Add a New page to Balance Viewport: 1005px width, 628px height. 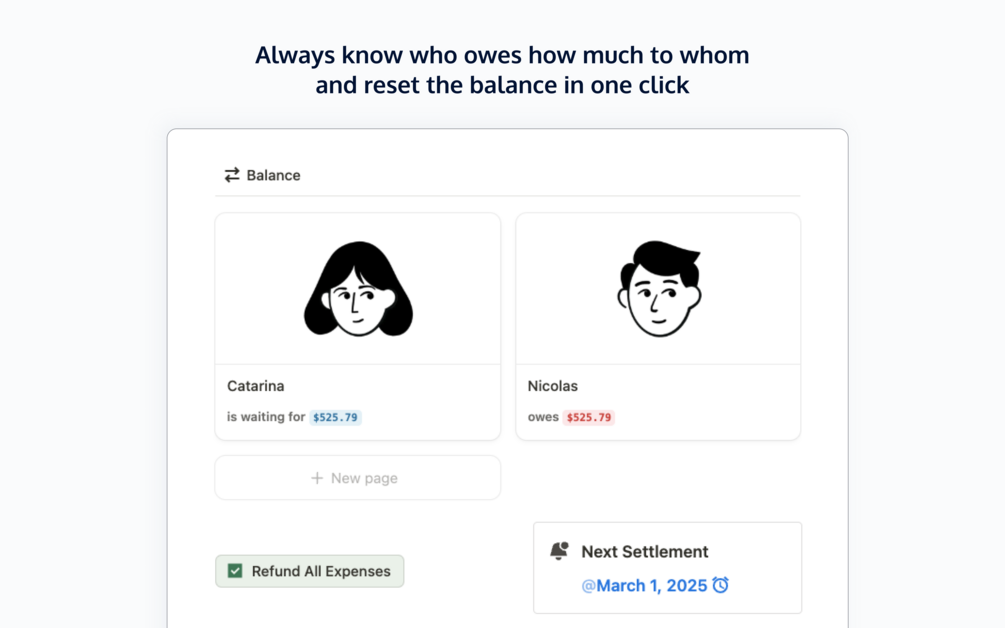[357, 478]
